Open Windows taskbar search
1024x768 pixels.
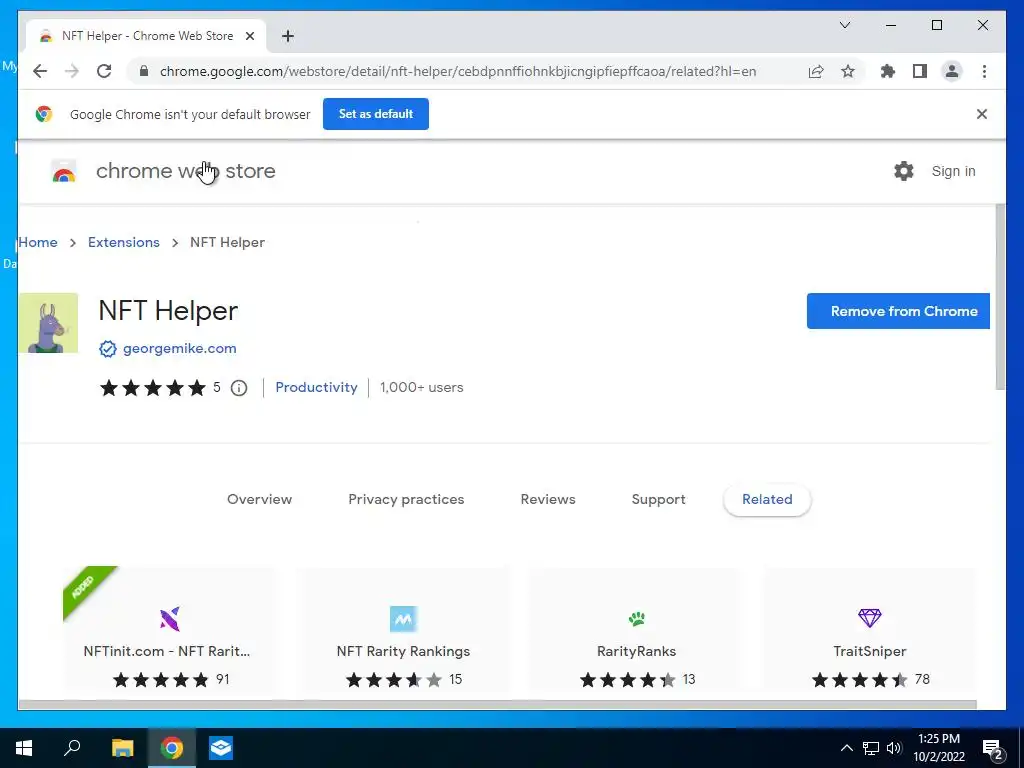pos(72,748)
